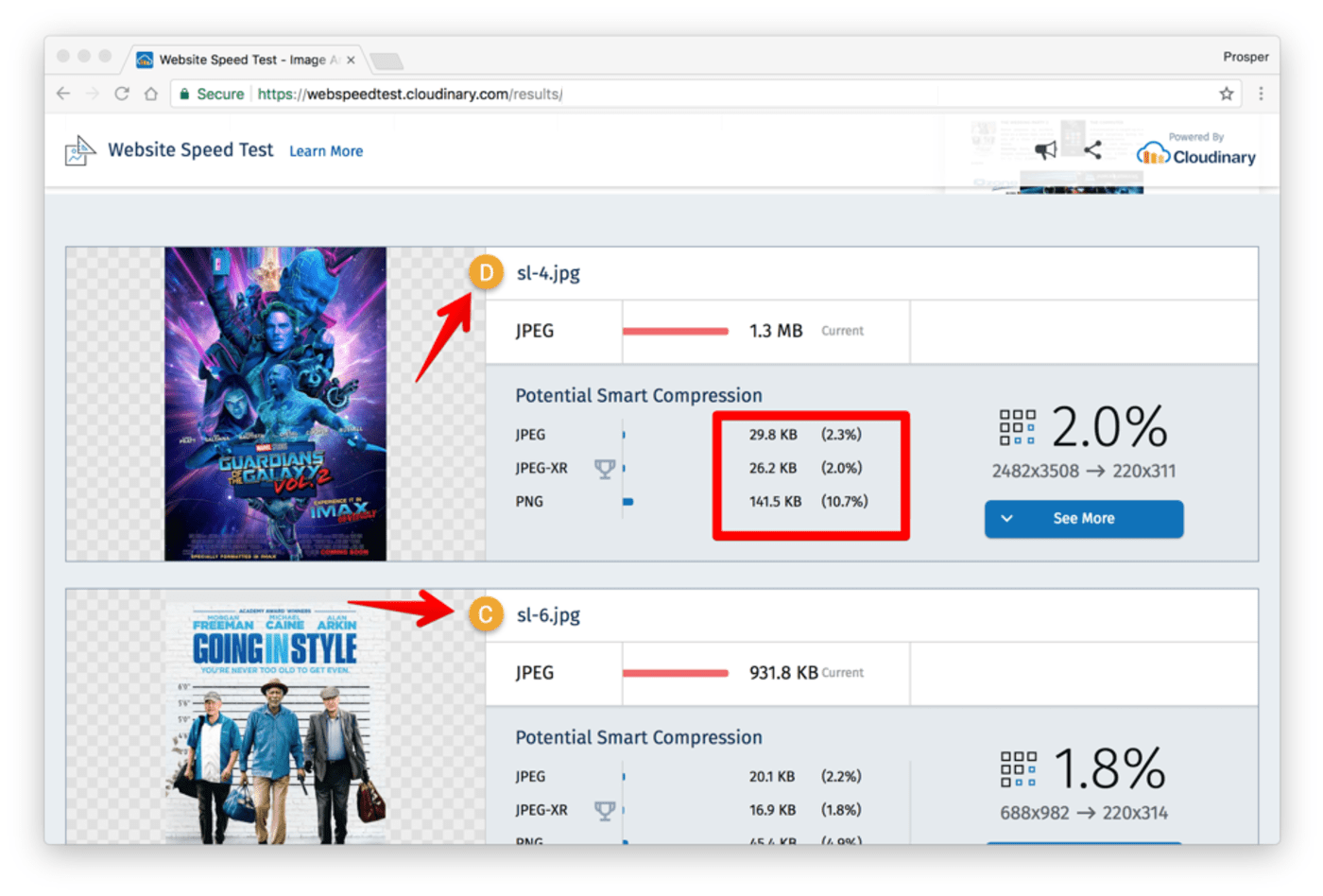
Task: Click the share icon in the header
Action: (x=1093, y=149)
